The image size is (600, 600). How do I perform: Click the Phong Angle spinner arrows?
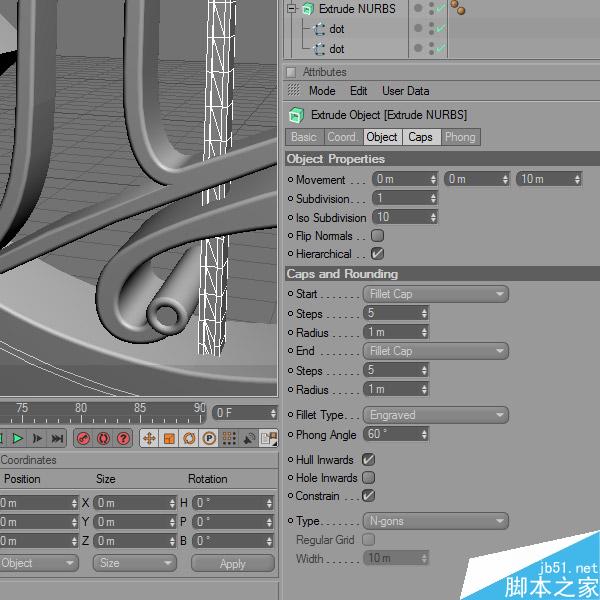(424, 434)
